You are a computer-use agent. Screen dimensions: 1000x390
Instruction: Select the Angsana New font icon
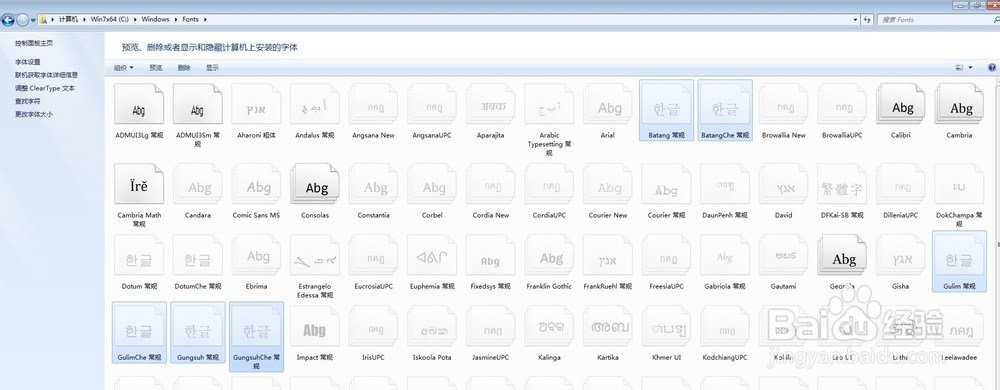tap(374, 105)
